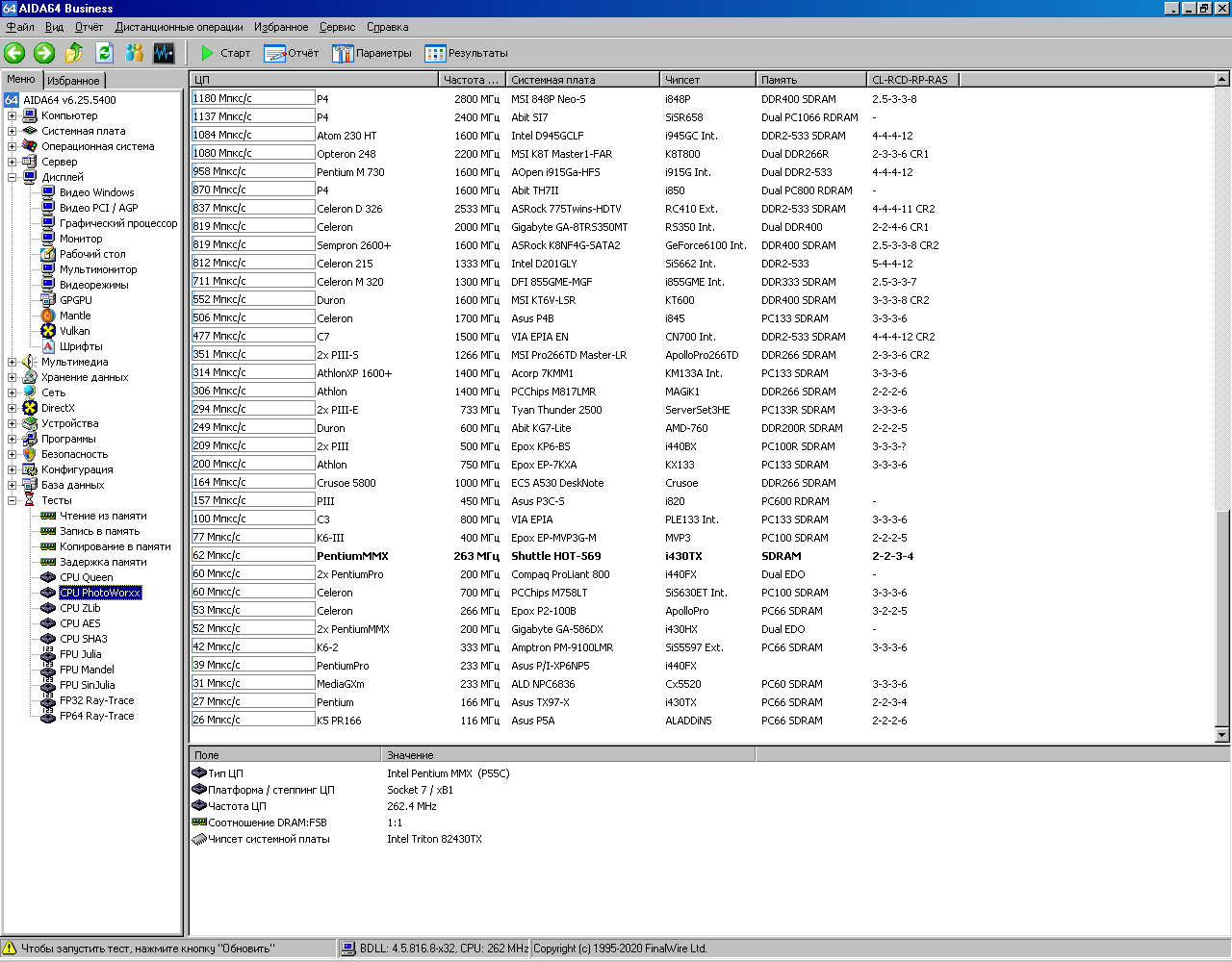
Task: Select the CPU AES test icon
Action: coord(48,623)
